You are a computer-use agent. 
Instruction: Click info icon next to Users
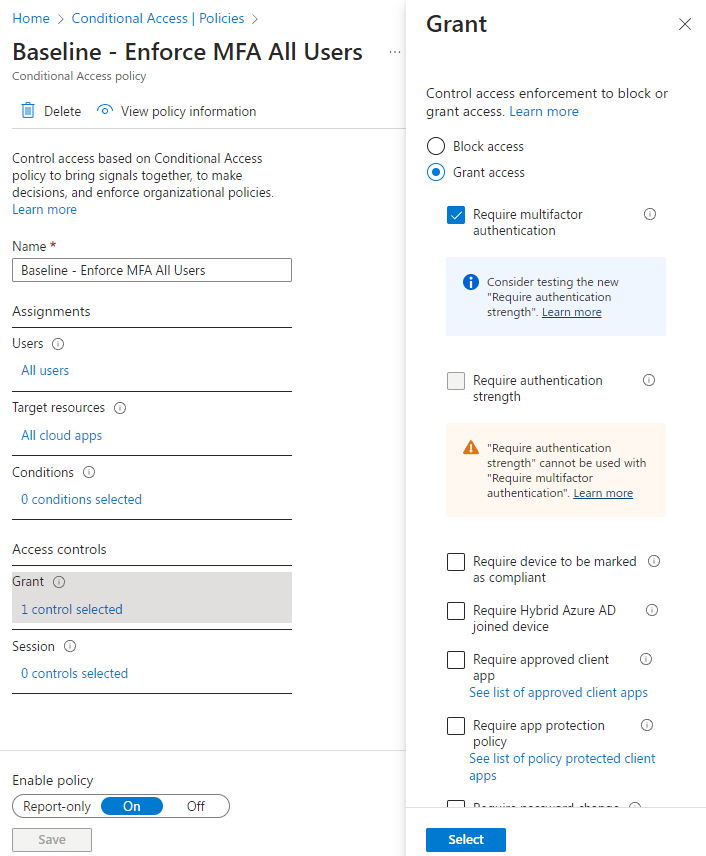57,344
